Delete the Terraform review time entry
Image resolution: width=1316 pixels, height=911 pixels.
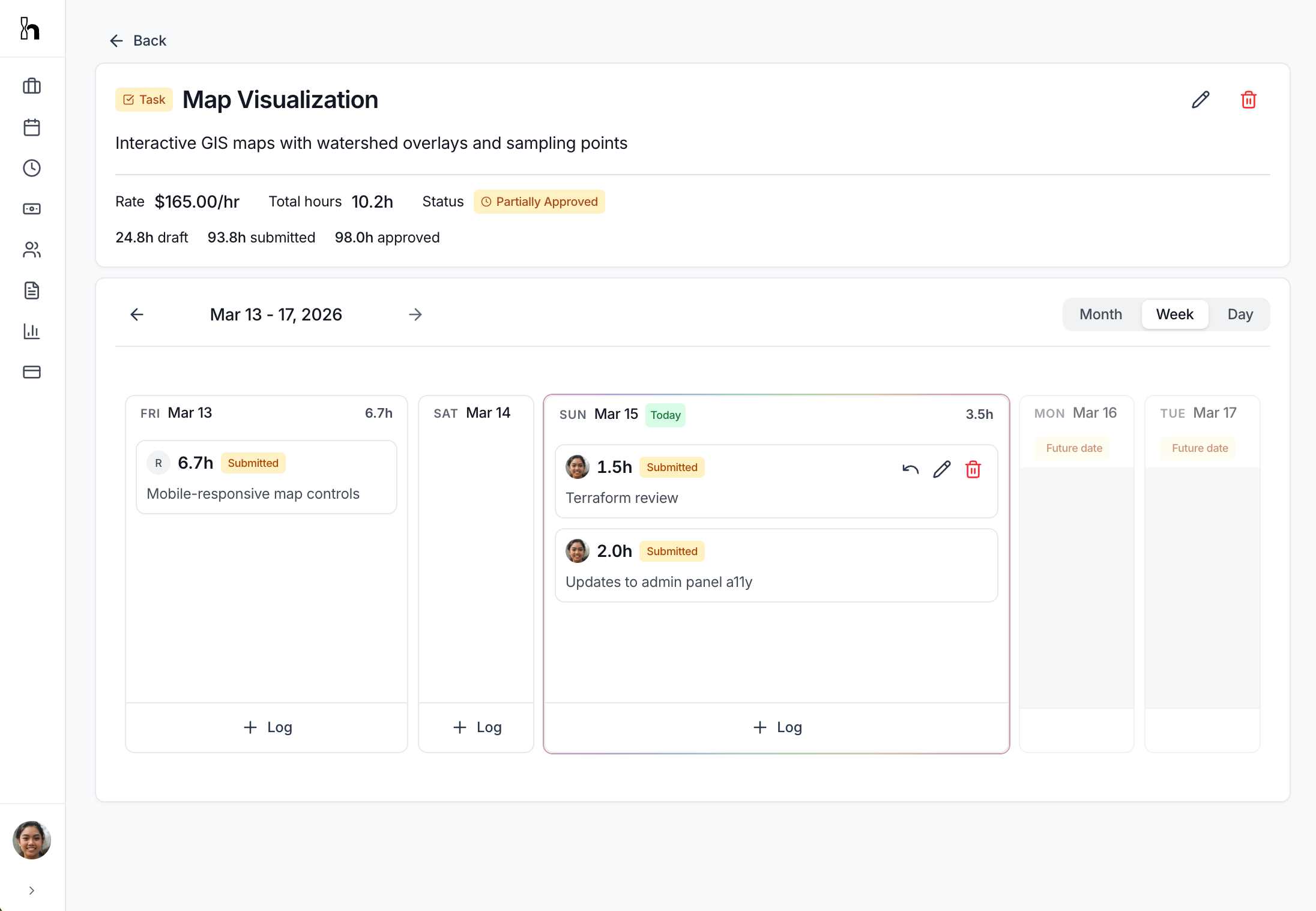pos(973,469)
